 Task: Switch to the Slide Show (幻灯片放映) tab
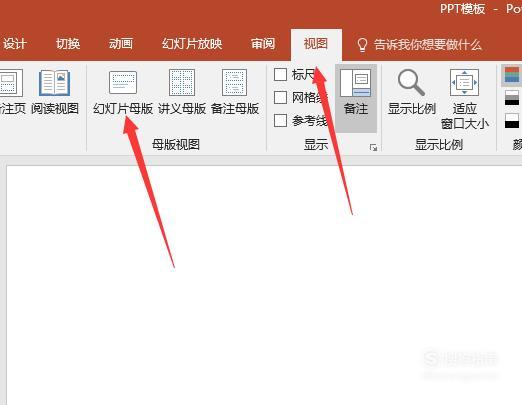click(x=192, y=44)
